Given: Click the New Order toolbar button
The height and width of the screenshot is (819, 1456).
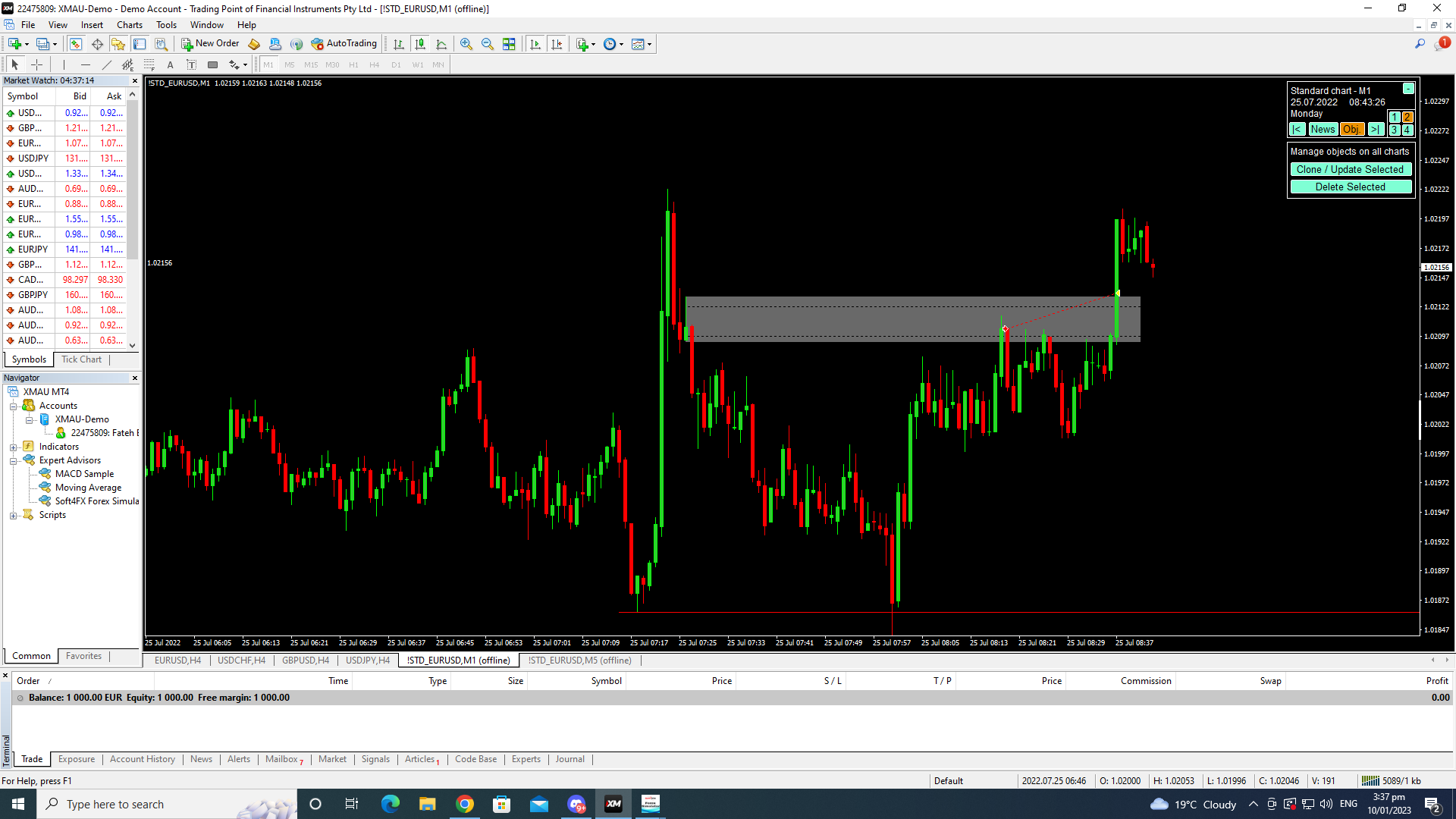Looking at the screenshot, I should click(x=210, y=44).
